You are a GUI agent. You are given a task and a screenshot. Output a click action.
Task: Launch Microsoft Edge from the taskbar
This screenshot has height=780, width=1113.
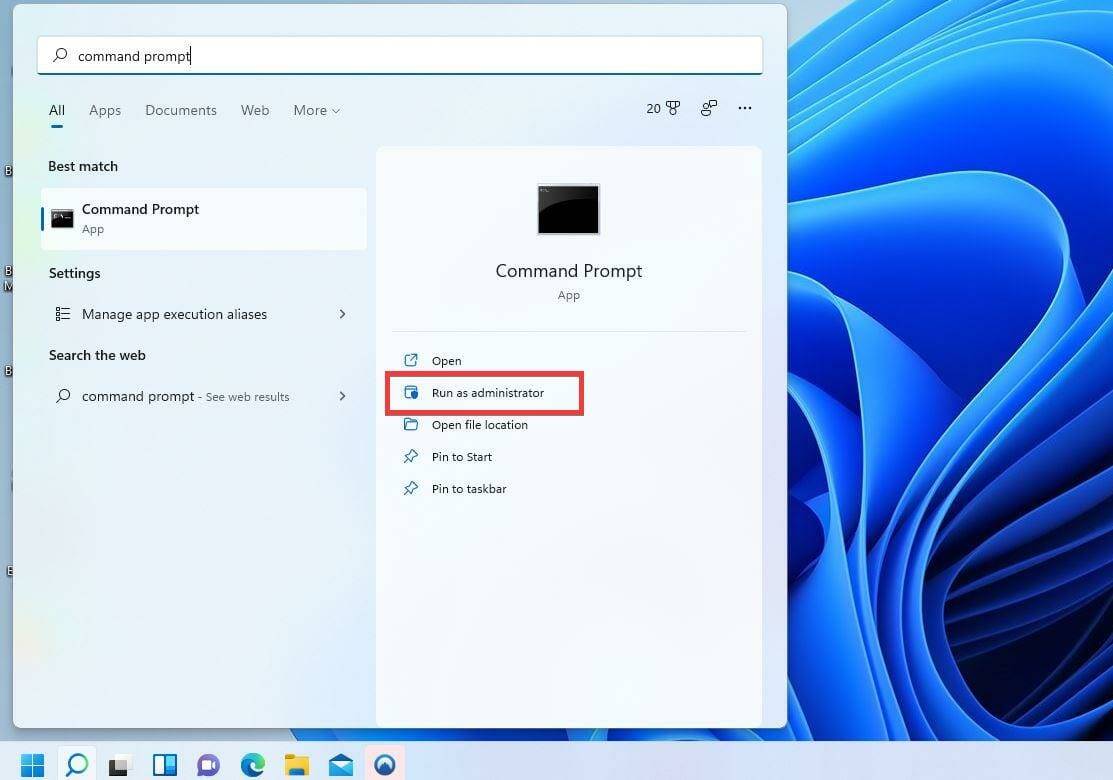[252, 763]
